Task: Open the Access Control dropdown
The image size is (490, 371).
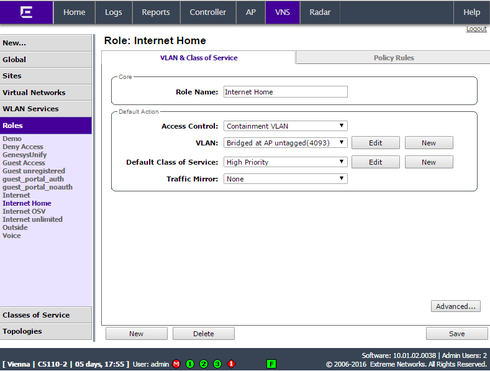Action: pos(285,126)
